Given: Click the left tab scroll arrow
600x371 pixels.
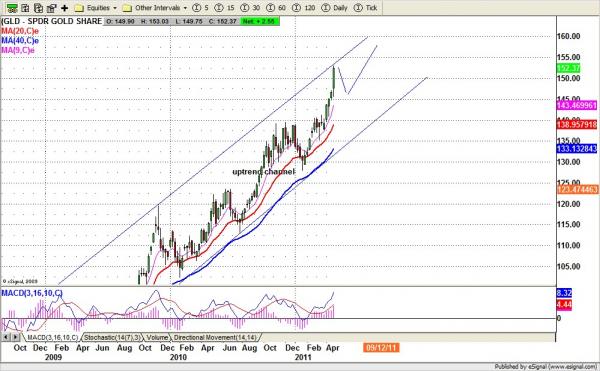Looking at the screenshot, I should pos(6,337).
